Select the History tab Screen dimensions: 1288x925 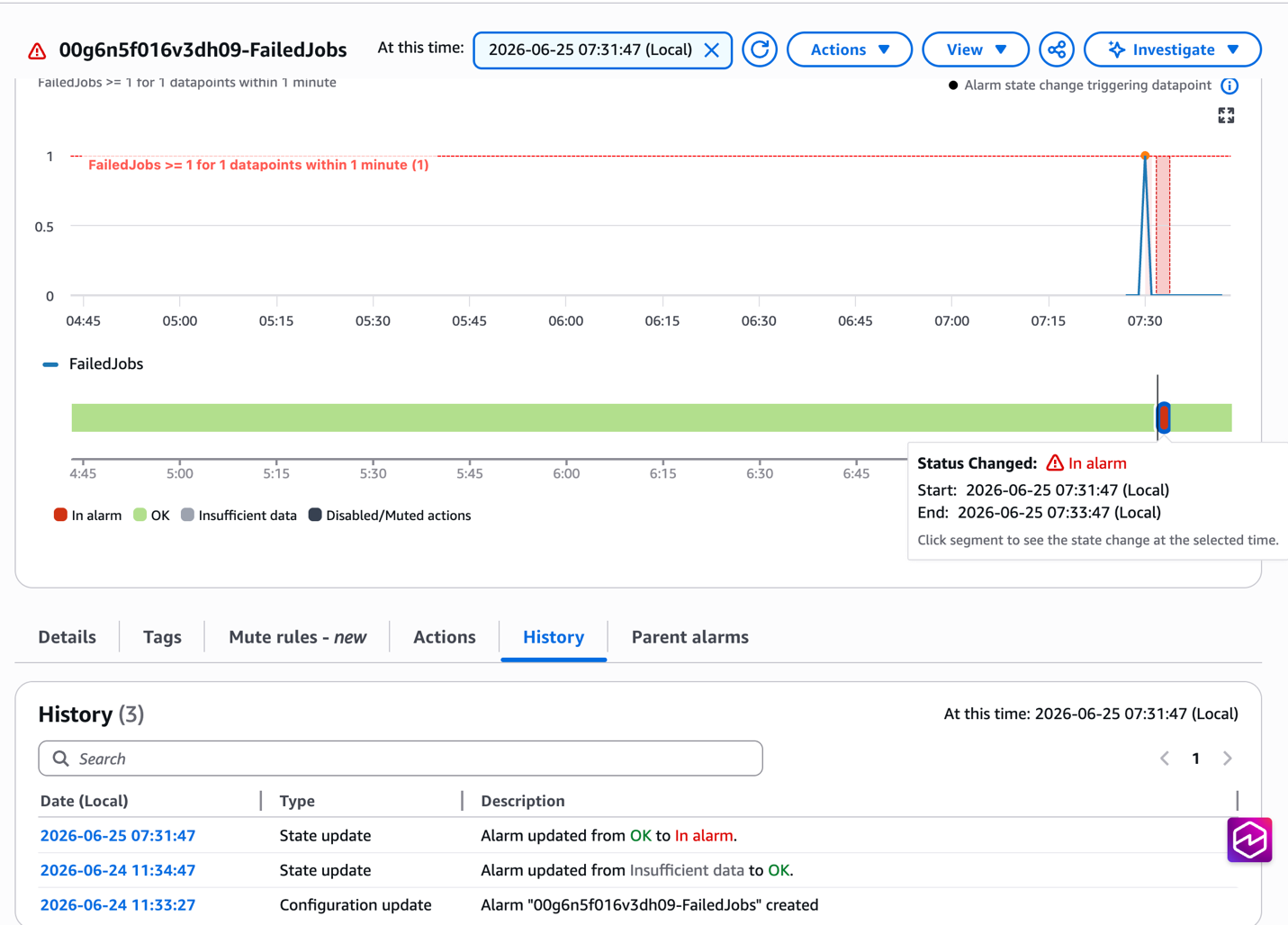pyautogui.click(x=554, y=637)
